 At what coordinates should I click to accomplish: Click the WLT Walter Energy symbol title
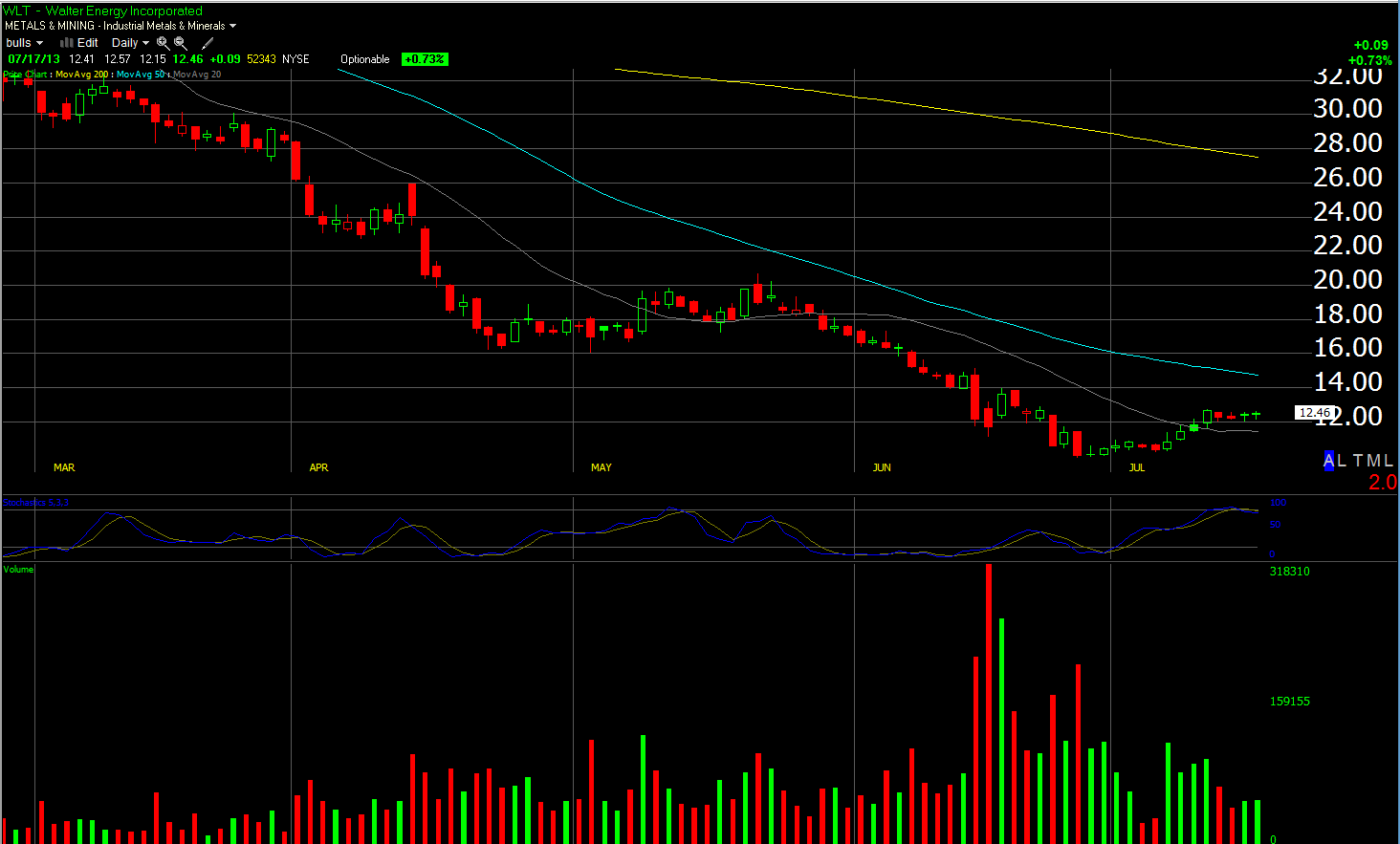point(103,11)
